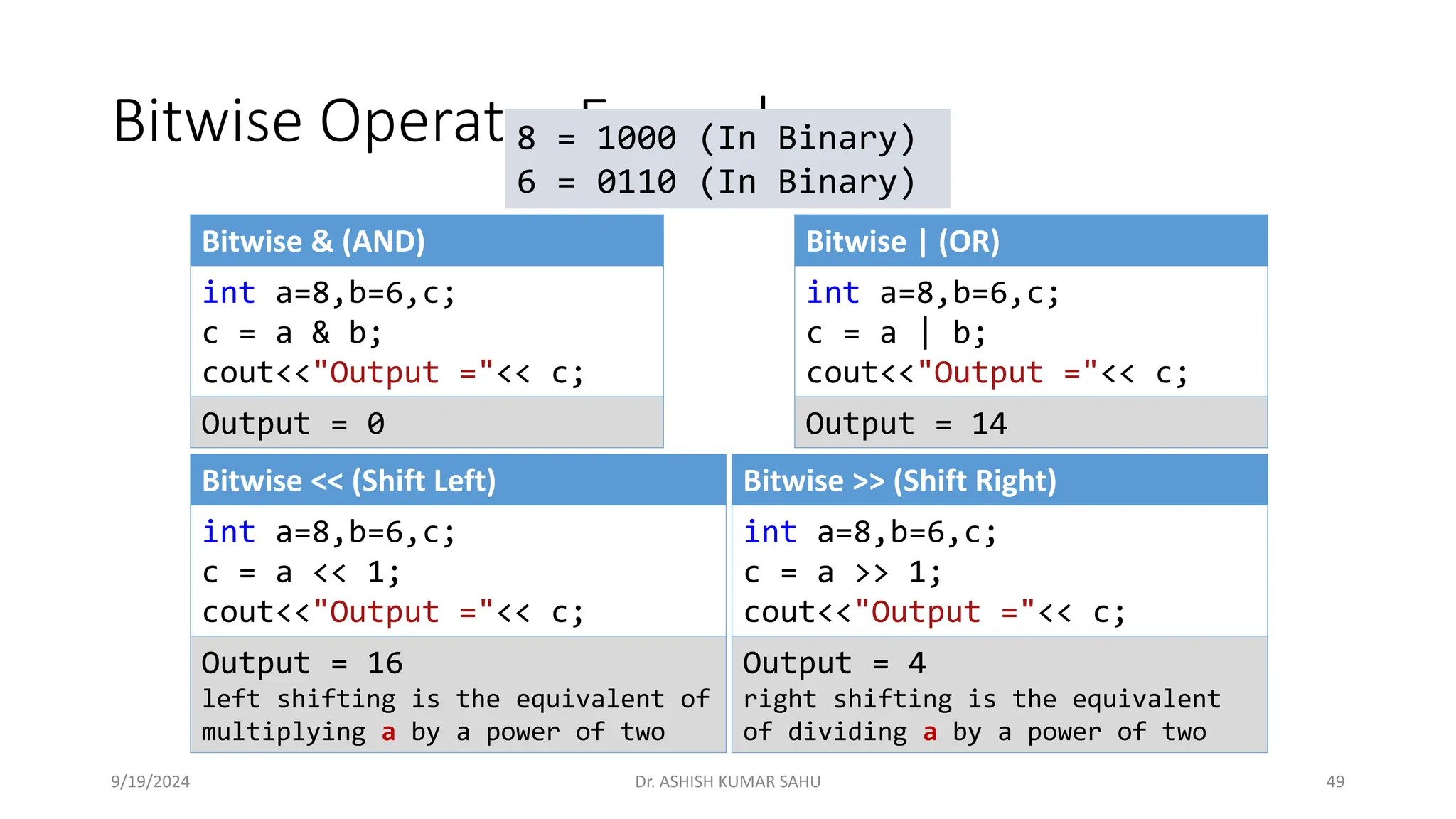The width and height of the screenshot is (1456, 819).
Task: Click the cout line in the OR box
Action: [997, 373]
